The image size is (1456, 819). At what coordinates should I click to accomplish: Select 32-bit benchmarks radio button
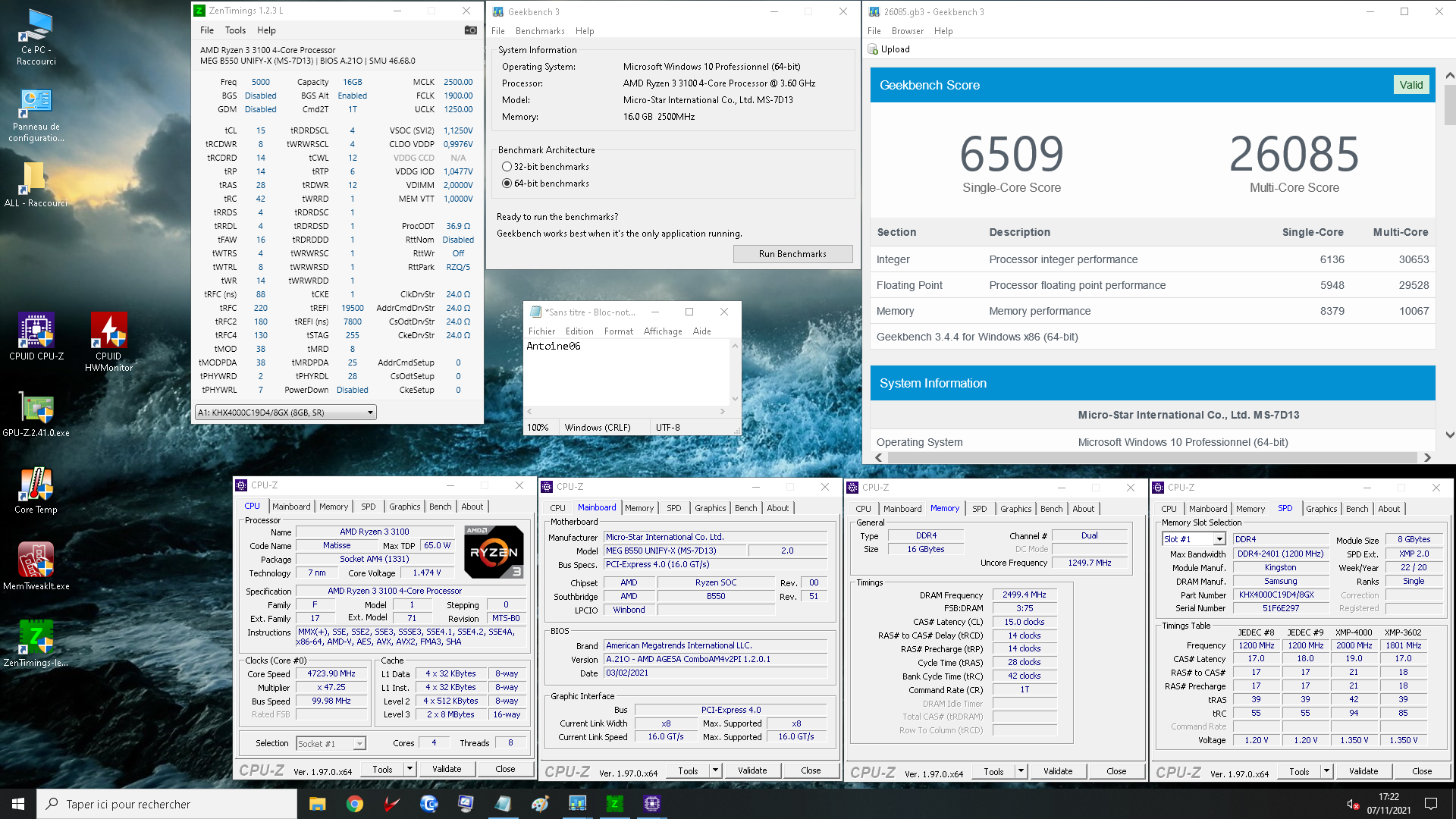pos(507,167)
